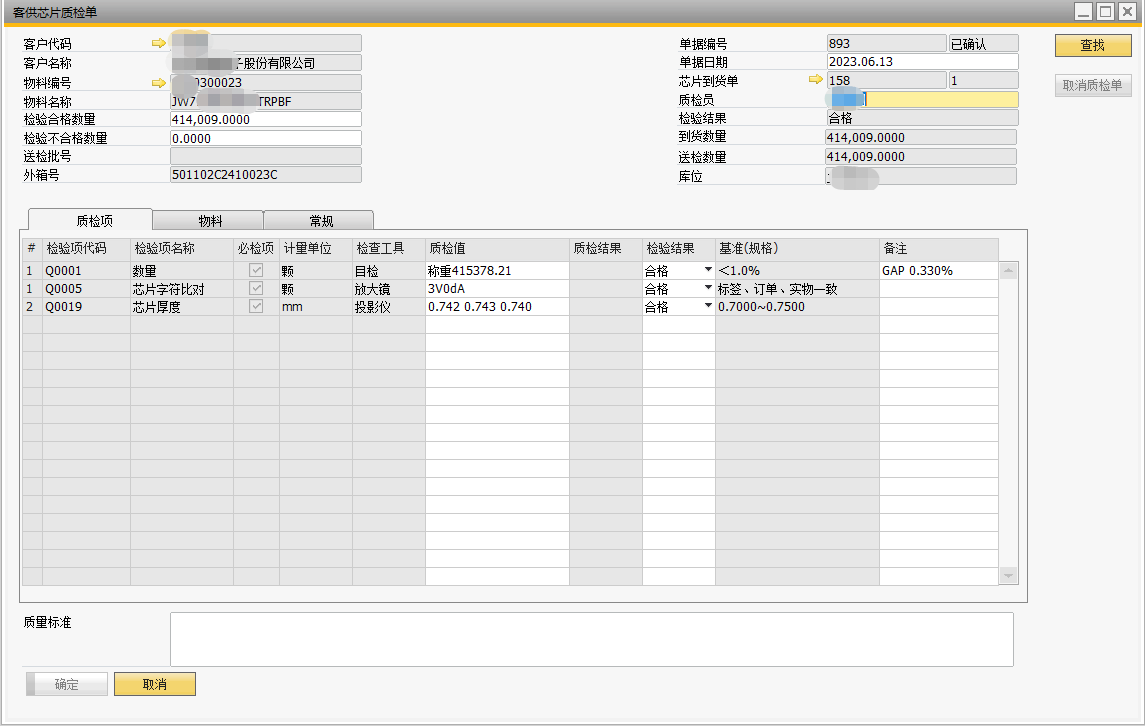Focus the 质检员 input field

[x=922, y=99]
